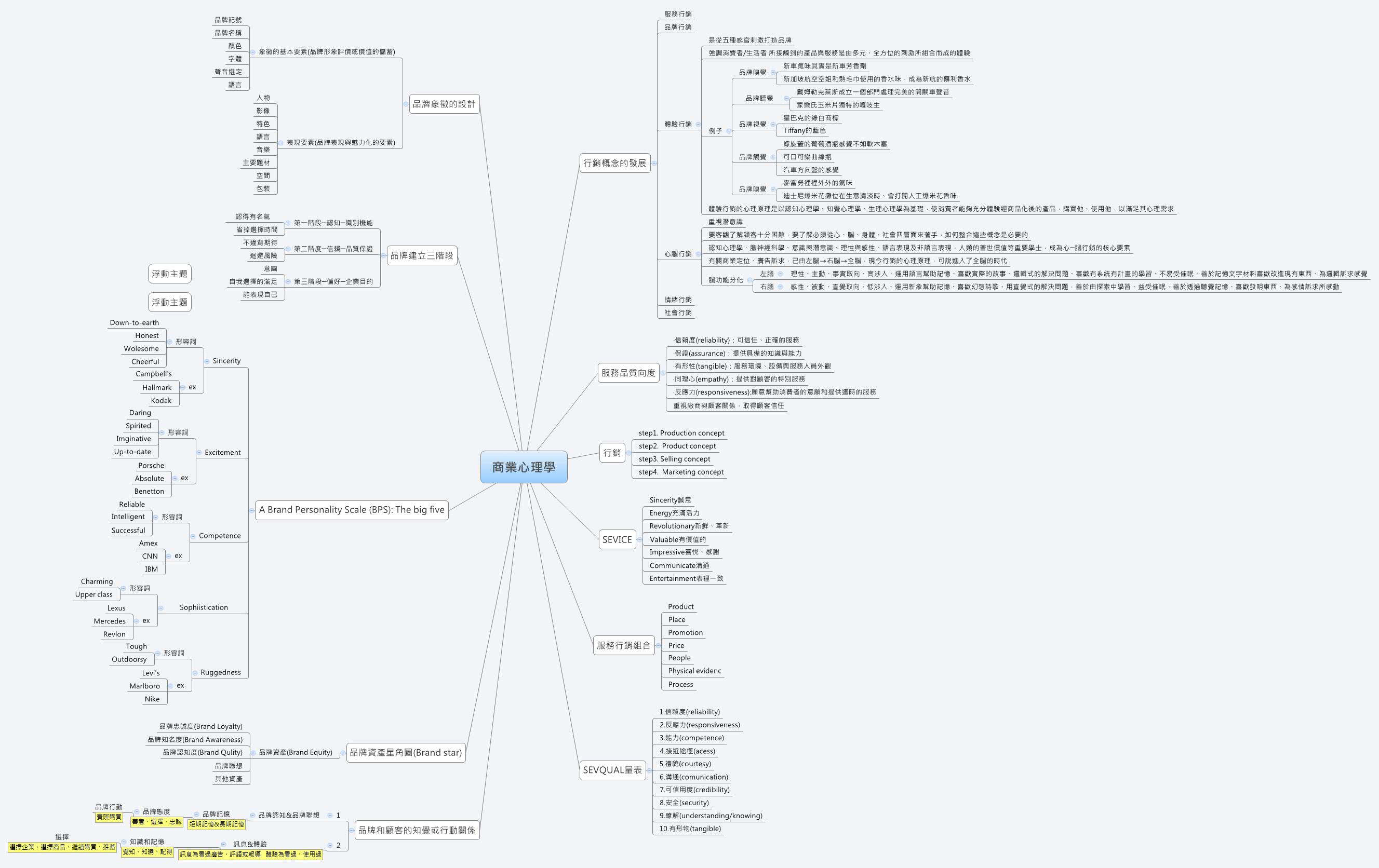Collapse the 行銷概念的發展 branch toggle
The width and height of the screenshot is (1379, 868).
(x=654, y=163)
